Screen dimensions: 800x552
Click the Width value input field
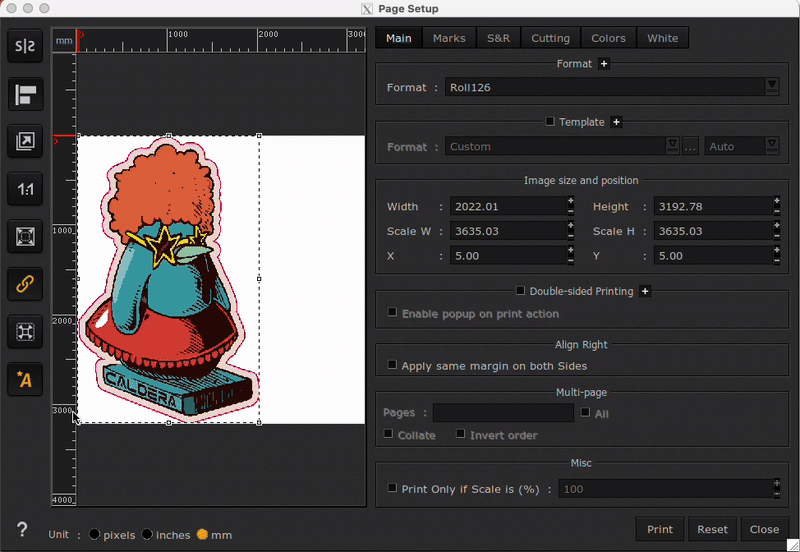[507, 207]
